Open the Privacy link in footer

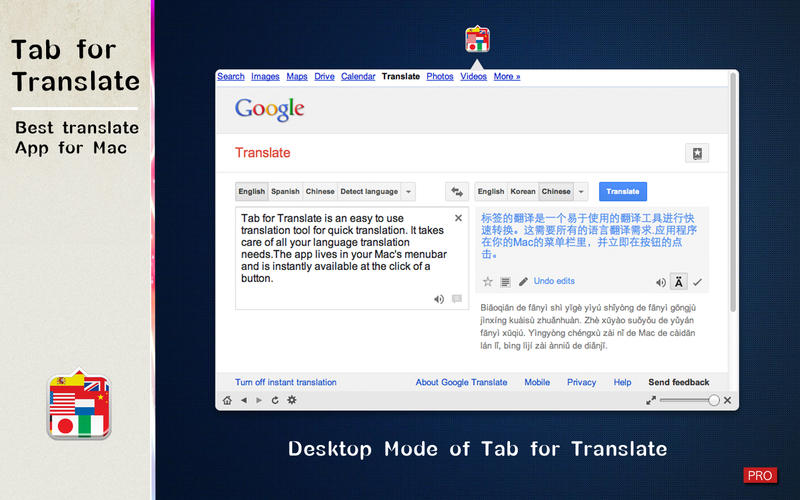[x=582, y=382]
